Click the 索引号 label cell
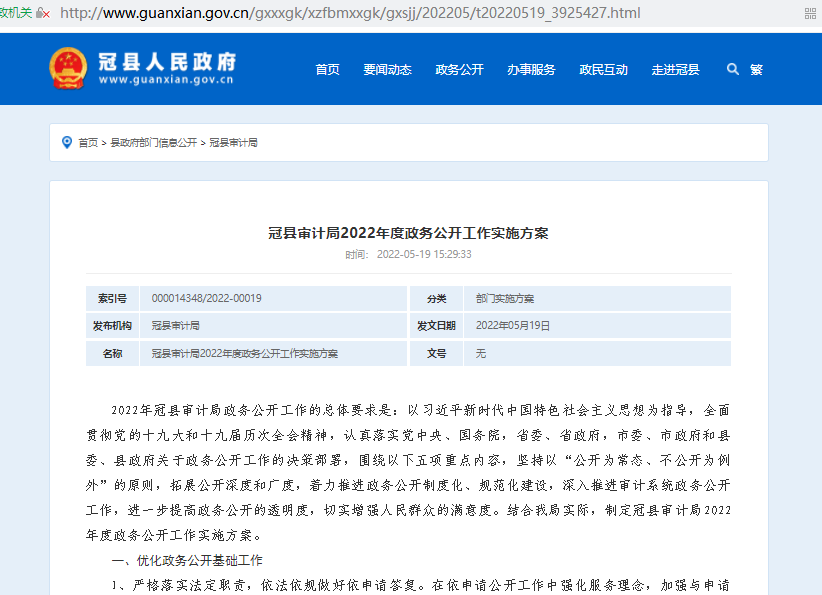This screenshot has height=595, width=822. 112,298
